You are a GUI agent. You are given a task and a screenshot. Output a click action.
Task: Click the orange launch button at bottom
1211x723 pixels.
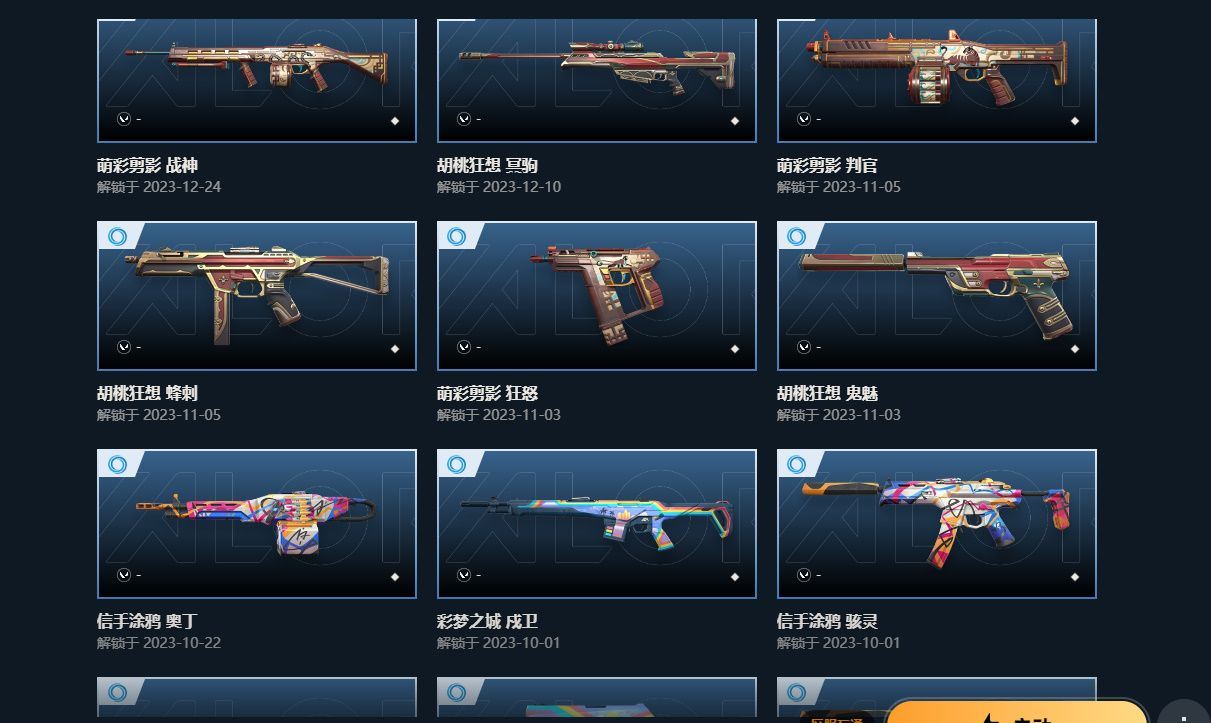[x=1017, y=711]
